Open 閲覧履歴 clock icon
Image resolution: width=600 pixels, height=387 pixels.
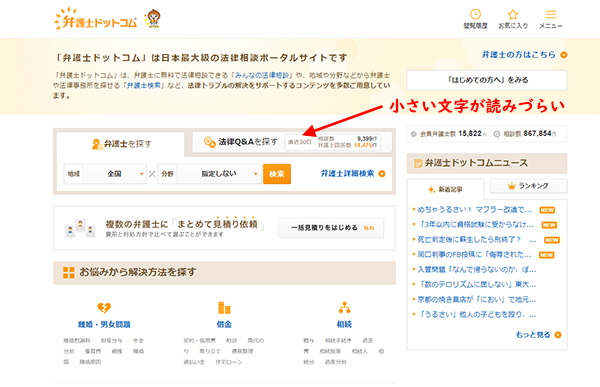tap(475, 15)
